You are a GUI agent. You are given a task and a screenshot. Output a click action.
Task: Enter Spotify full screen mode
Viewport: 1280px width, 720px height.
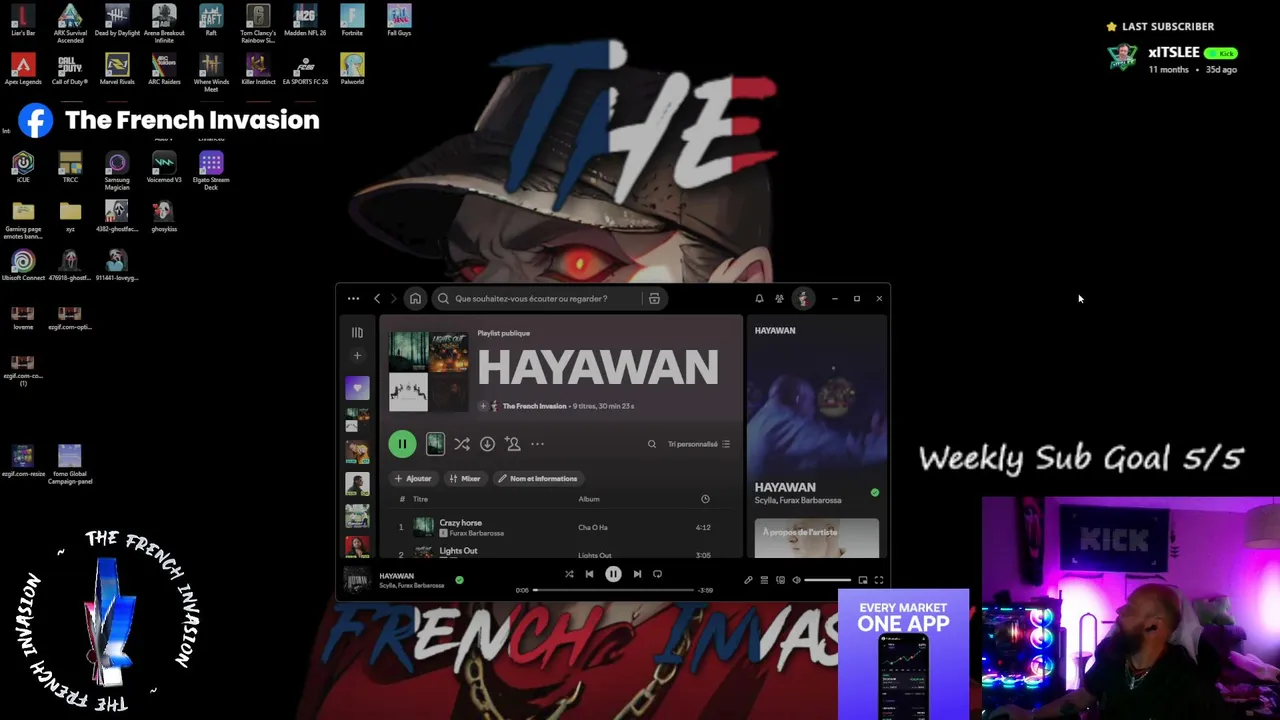click(x=879, y=580)
